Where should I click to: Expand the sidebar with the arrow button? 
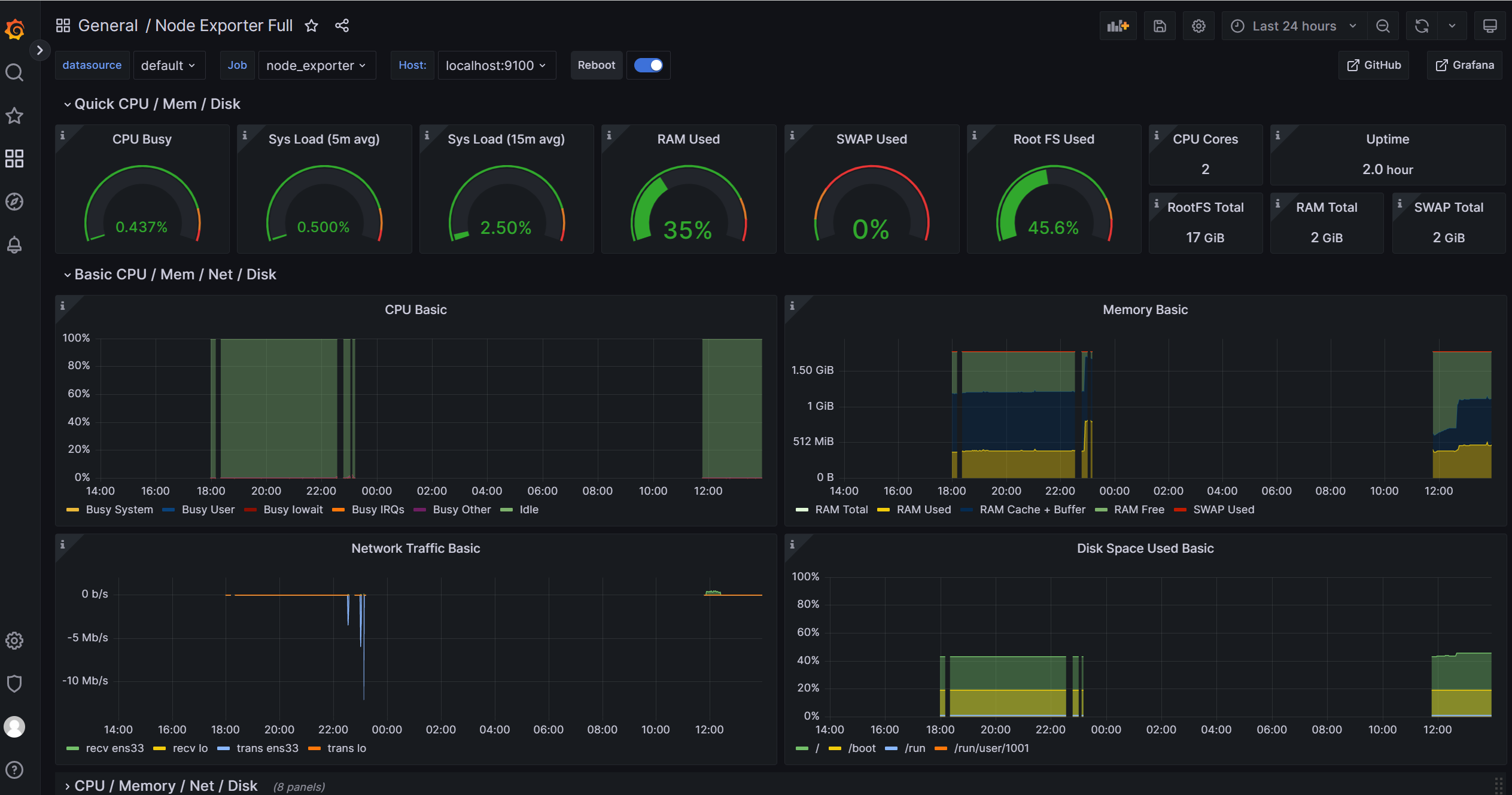(x=39, y=50)
